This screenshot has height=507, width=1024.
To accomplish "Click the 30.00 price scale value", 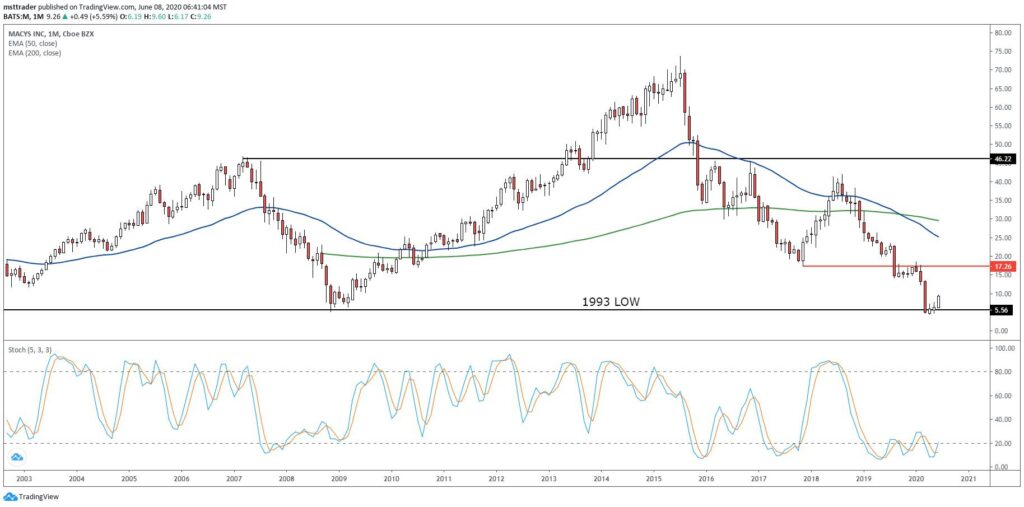I will coord(1004,219).
